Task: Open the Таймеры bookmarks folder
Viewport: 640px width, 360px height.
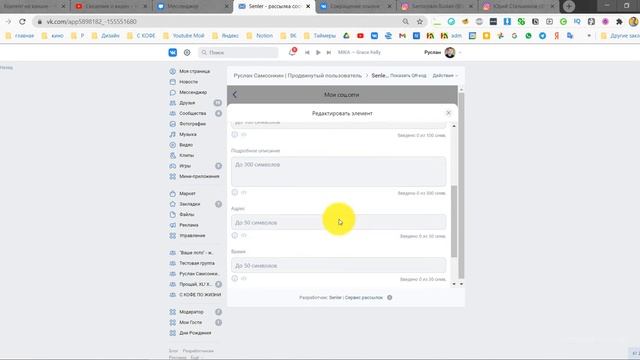Action: click(320, 36)
